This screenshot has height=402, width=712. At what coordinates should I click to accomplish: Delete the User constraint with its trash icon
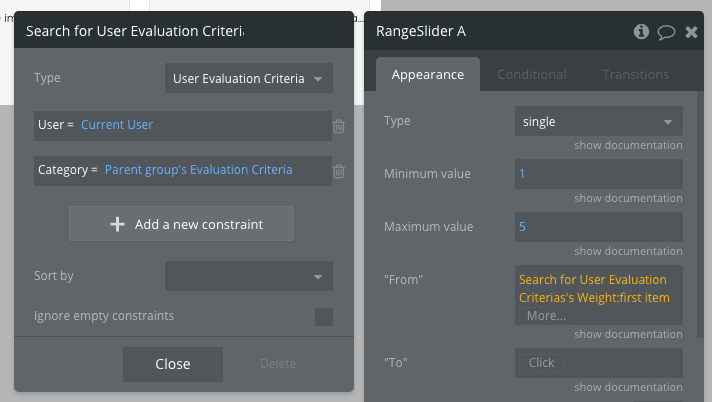coord(339,126)
